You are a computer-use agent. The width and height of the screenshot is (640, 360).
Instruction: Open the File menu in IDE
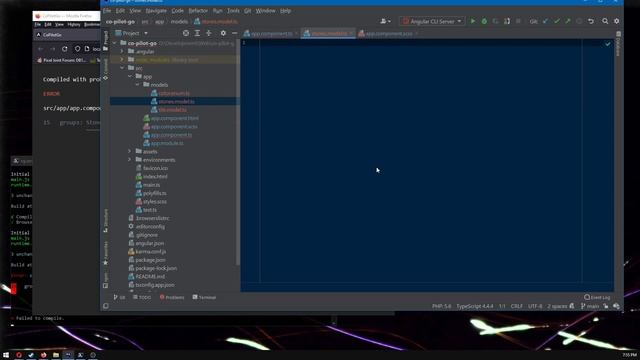(x=107, y=11)
